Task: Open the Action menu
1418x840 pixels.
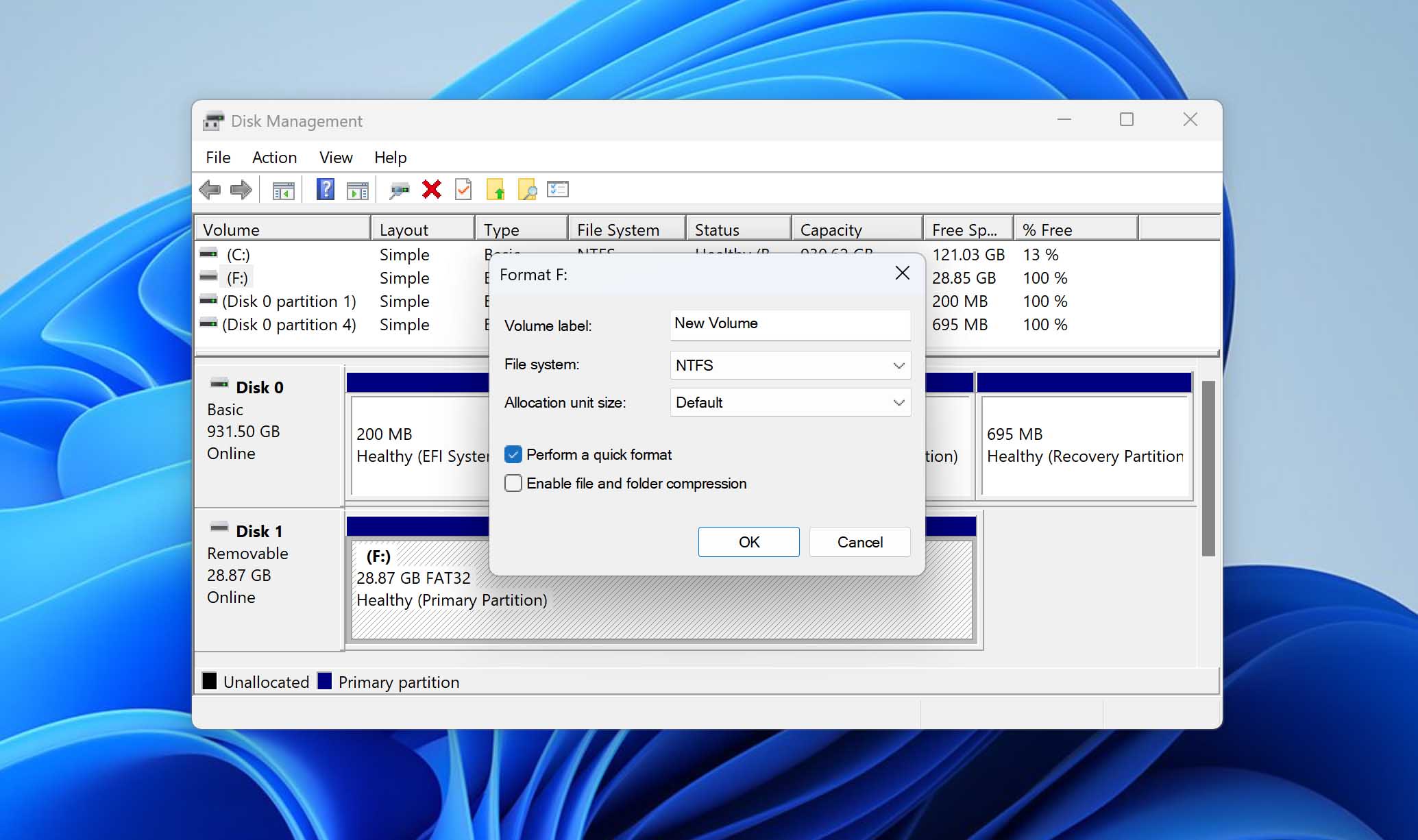Action: 273,157
